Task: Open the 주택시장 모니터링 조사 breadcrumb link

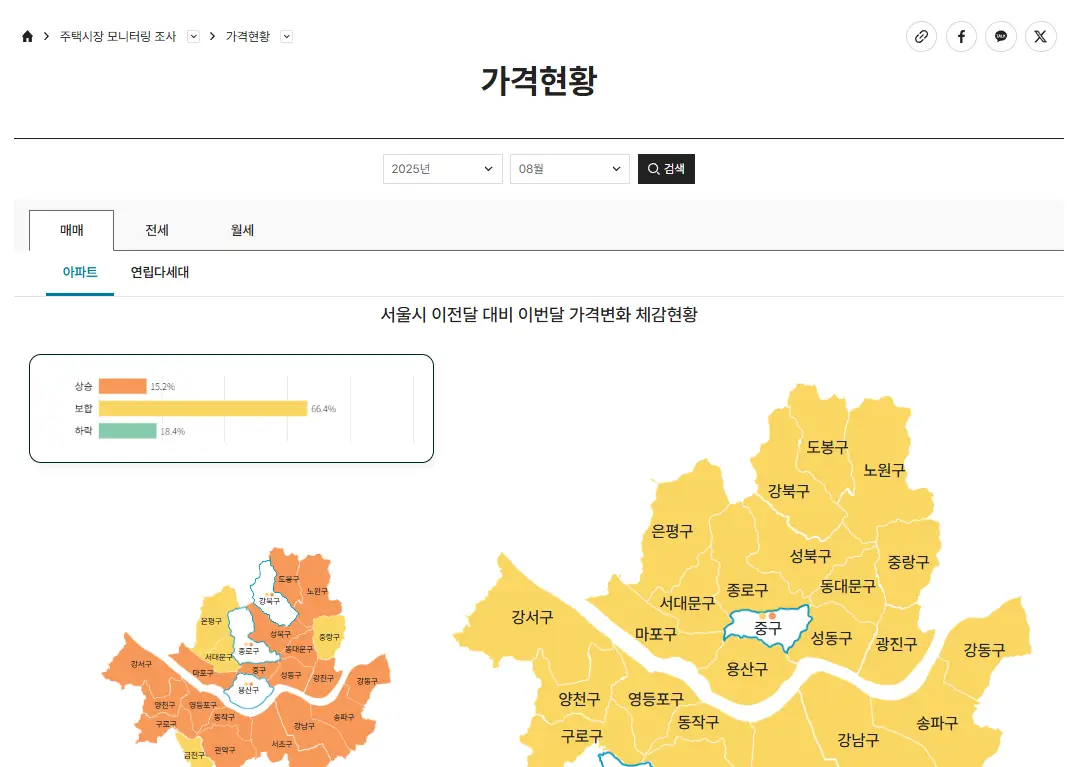Action: click(x=118, y=36)
